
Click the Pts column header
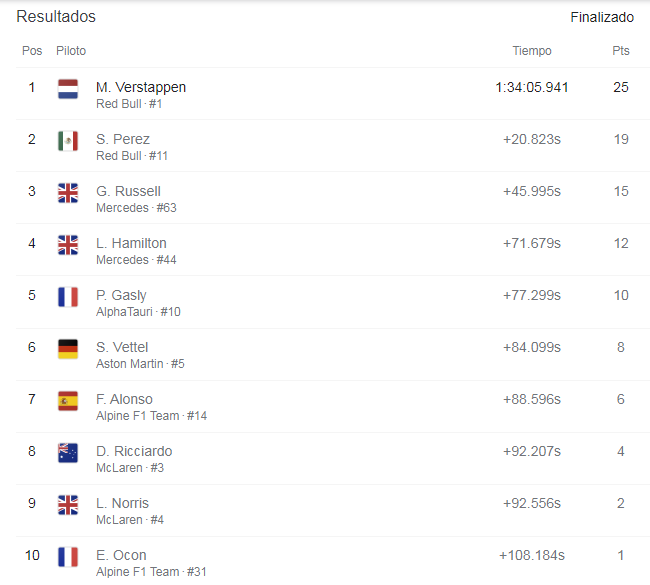click(621, 51)
